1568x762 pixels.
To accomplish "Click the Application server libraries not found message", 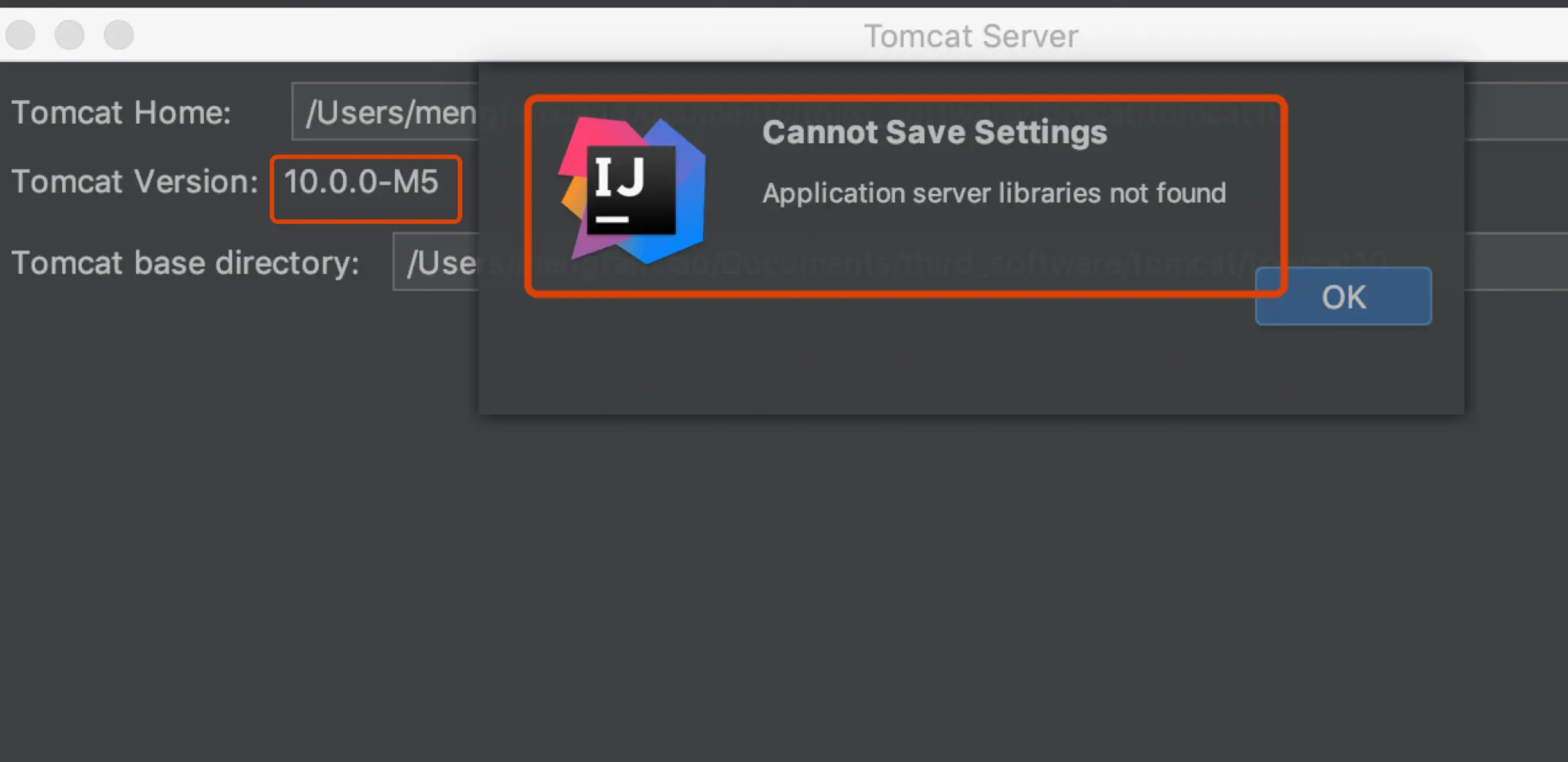I will (x=994, y=193).
